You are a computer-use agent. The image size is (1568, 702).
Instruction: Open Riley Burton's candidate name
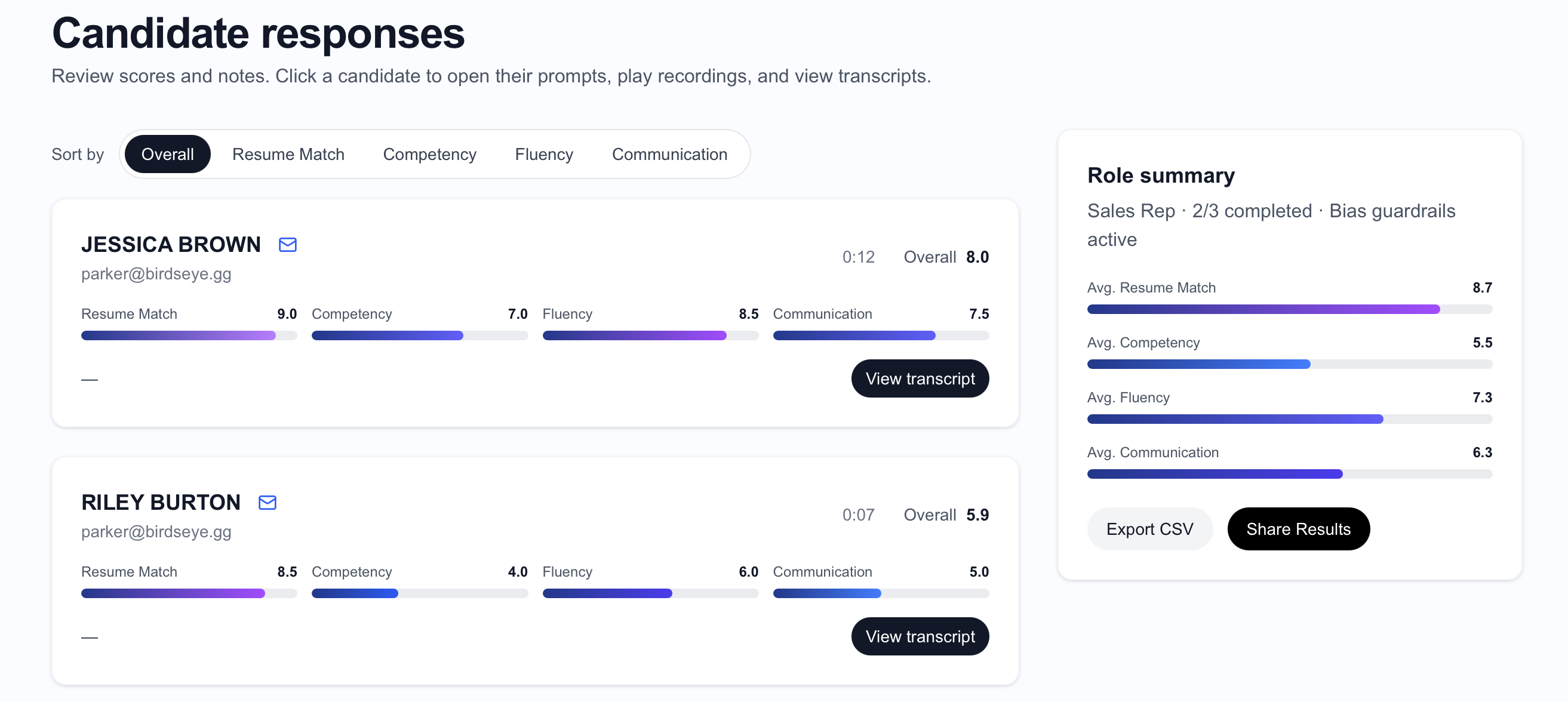161,503
